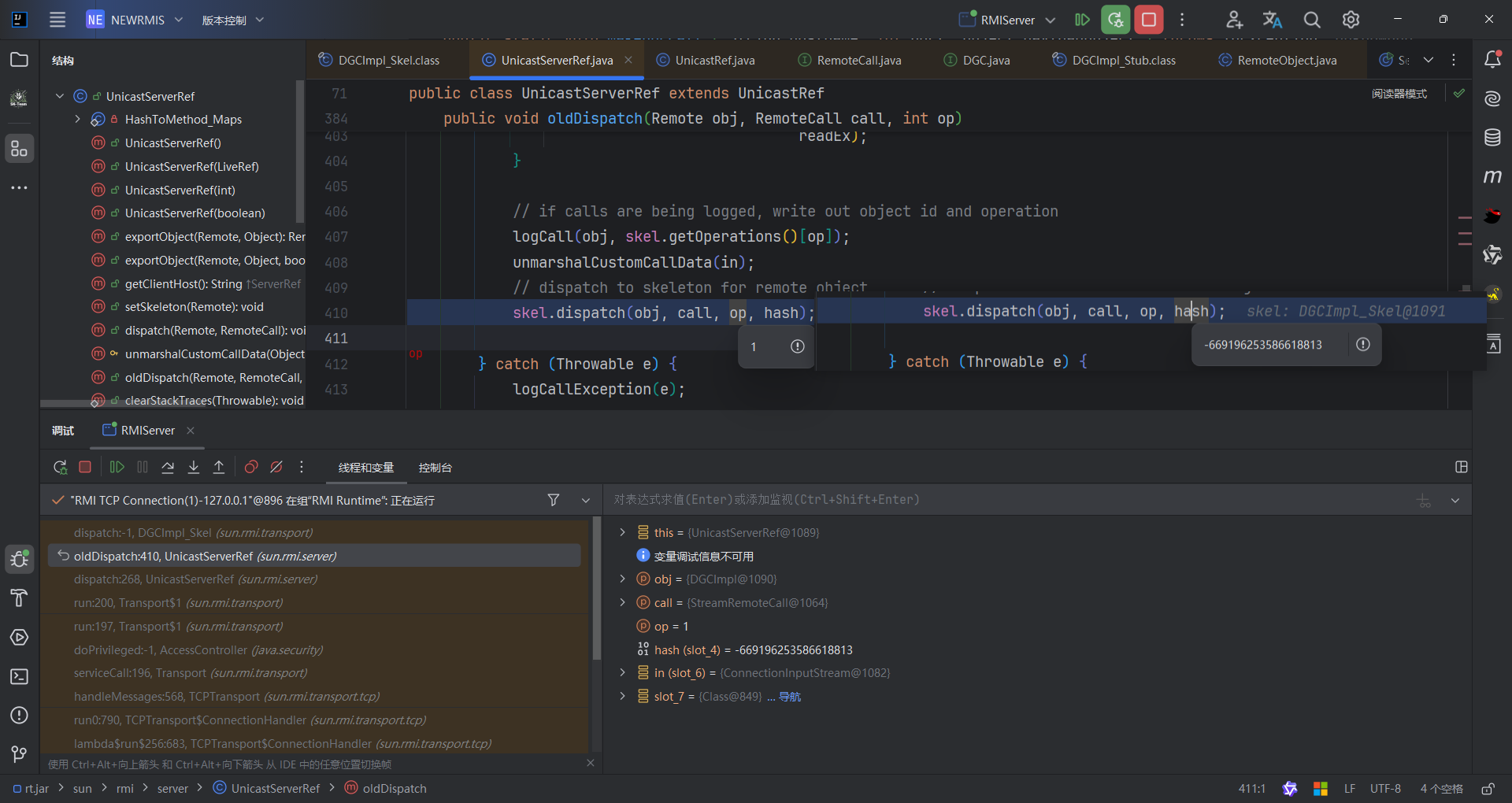This screenshot has height=803, width=1512.
Task: Expand 'obj' DGCImpl variable
Action: [x=622, y=579]
